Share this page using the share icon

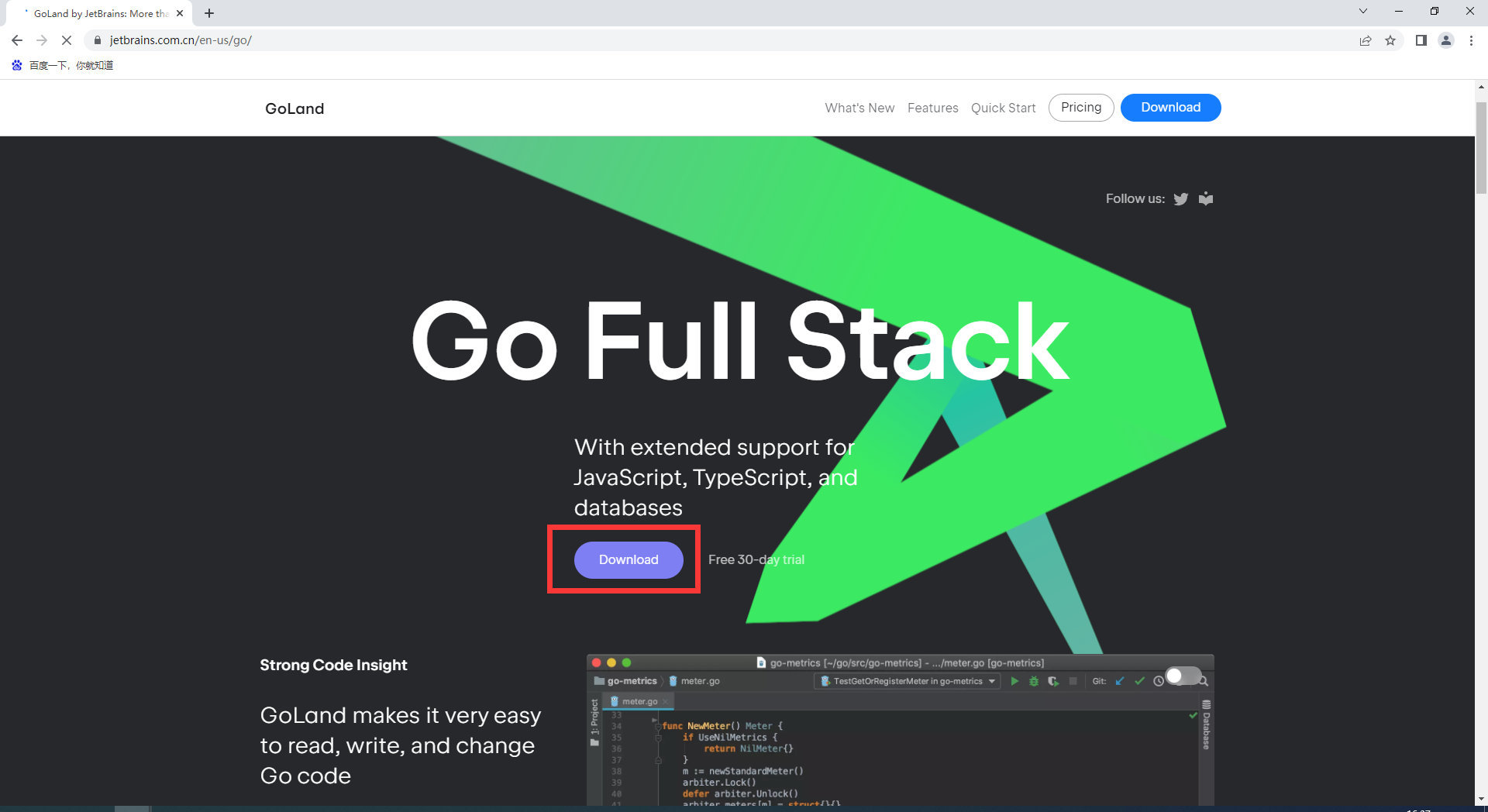click(x=1366, y=40)
